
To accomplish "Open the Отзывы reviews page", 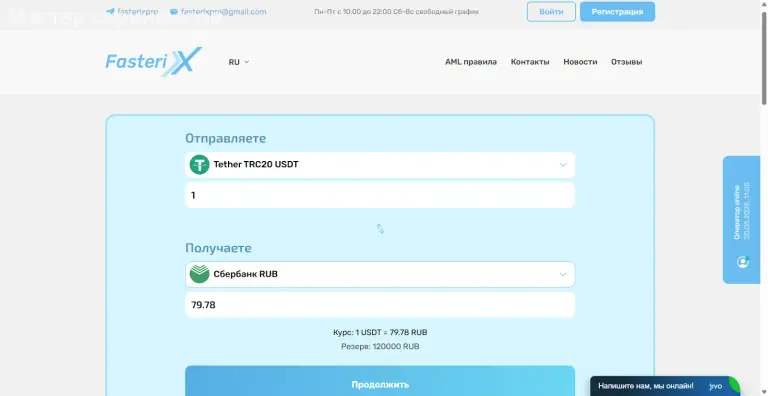I will [626, 62].
